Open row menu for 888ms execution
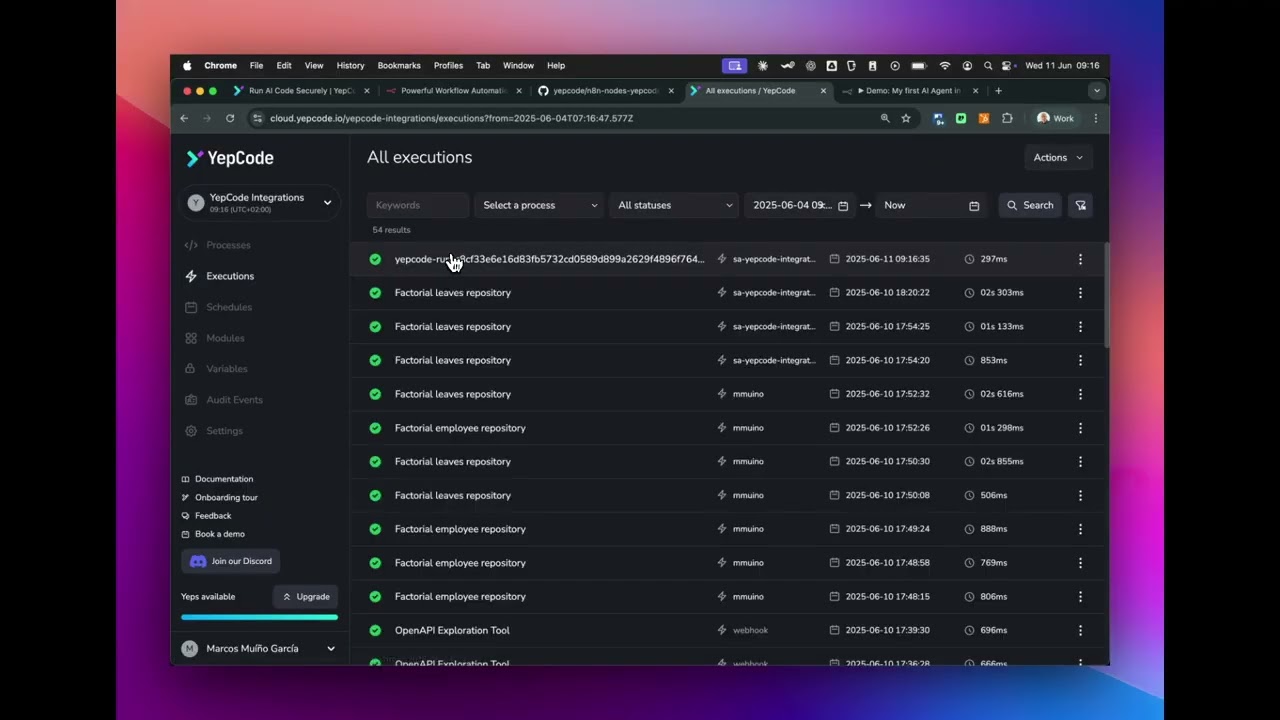This screenshot has width=1280, height=720. (1080, 529)
